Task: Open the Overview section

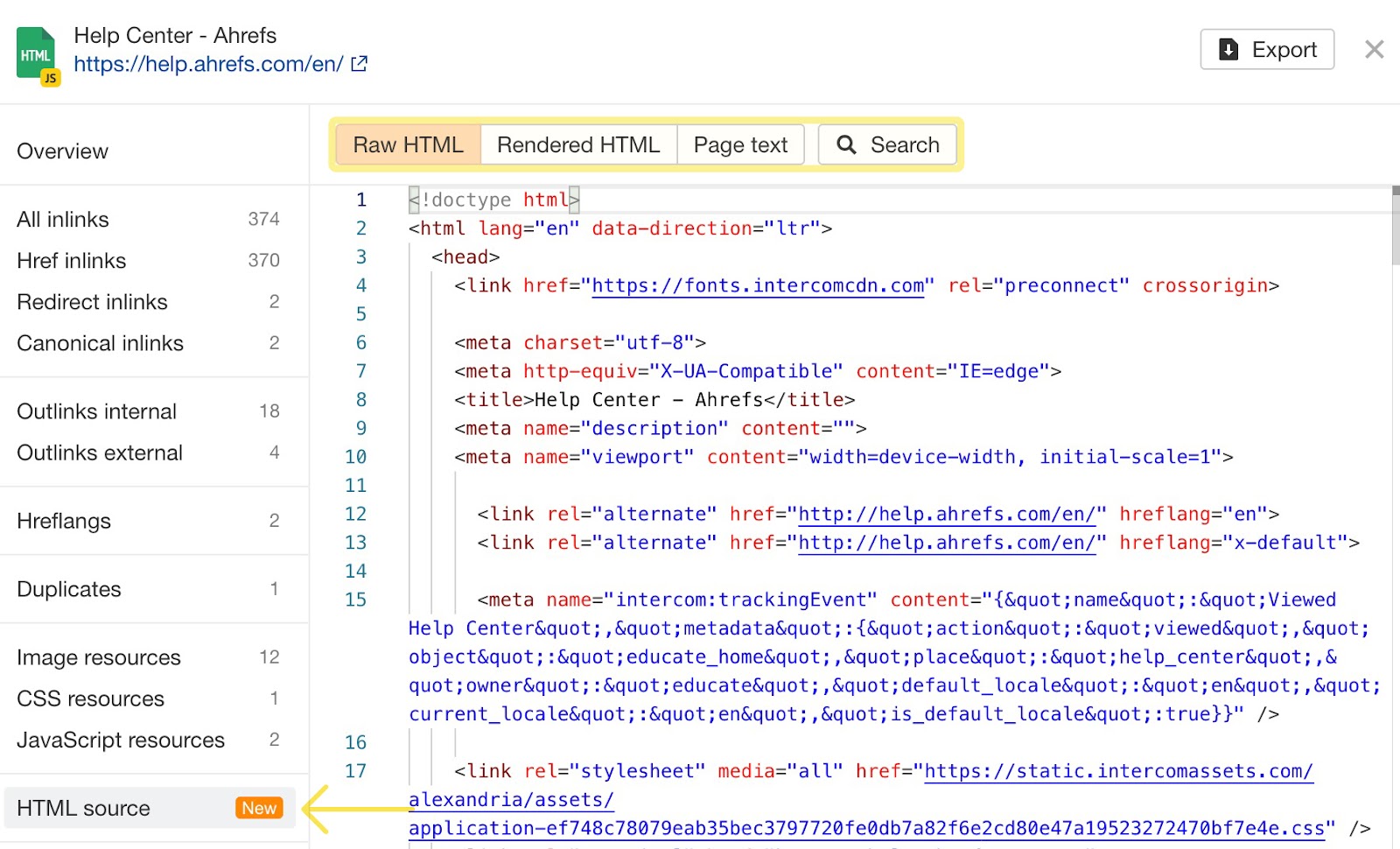Action: click(x=63, y=151)
